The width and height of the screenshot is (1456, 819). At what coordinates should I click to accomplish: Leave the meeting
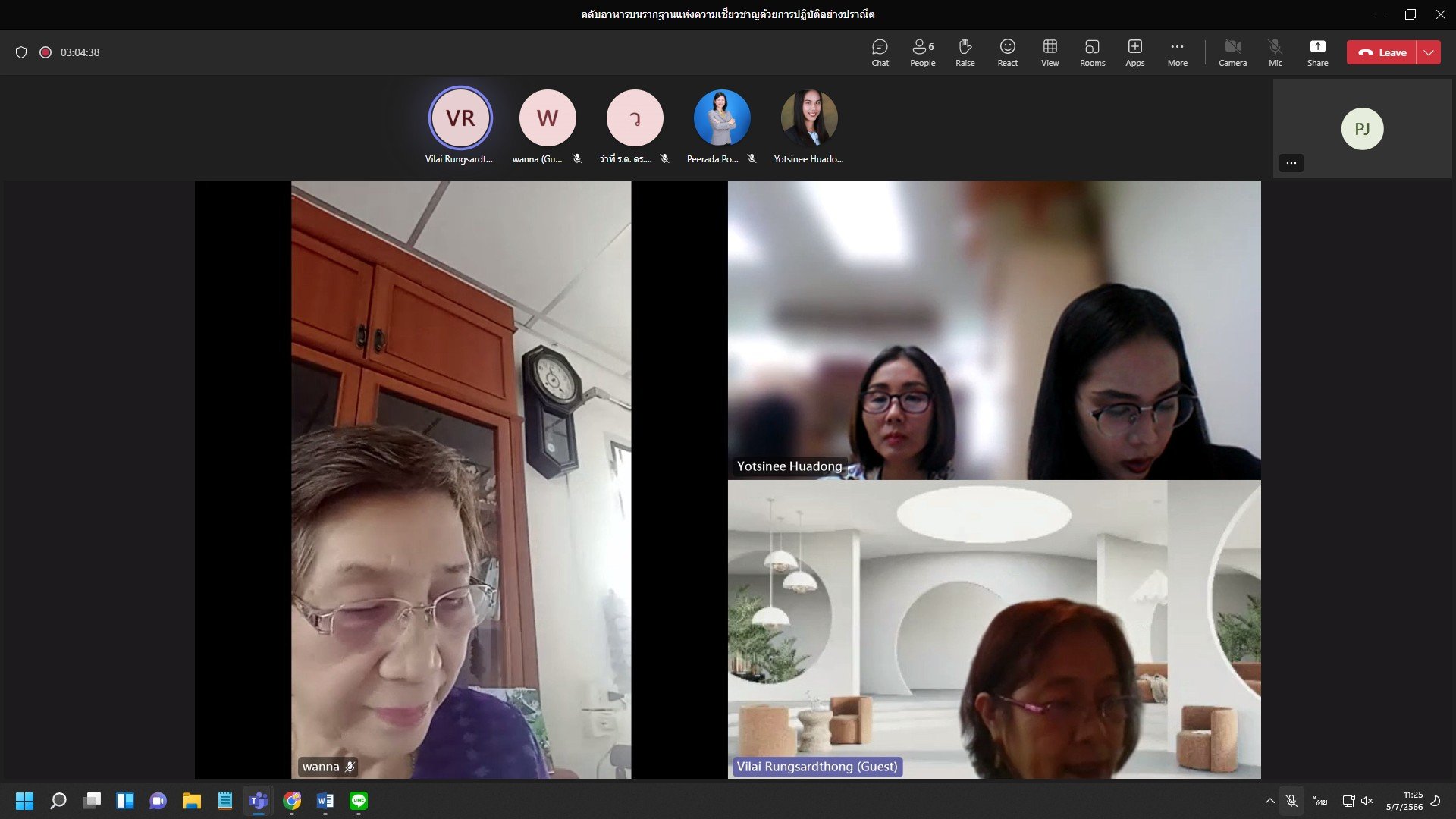click(x=1382, y=52)
